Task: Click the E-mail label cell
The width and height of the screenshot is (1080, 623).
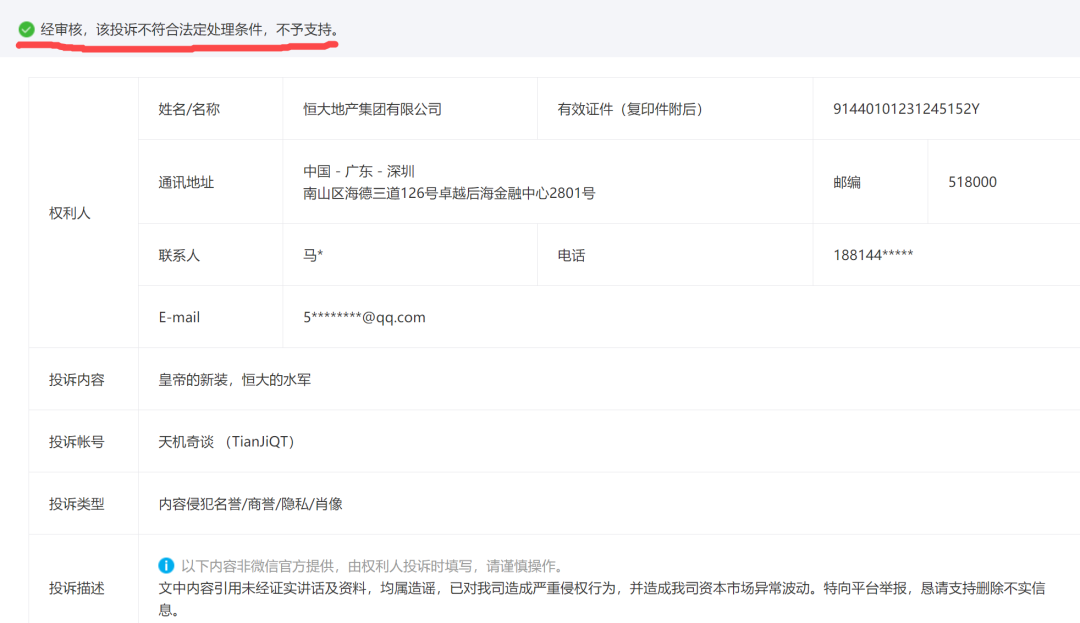Action: click(179, 317)
